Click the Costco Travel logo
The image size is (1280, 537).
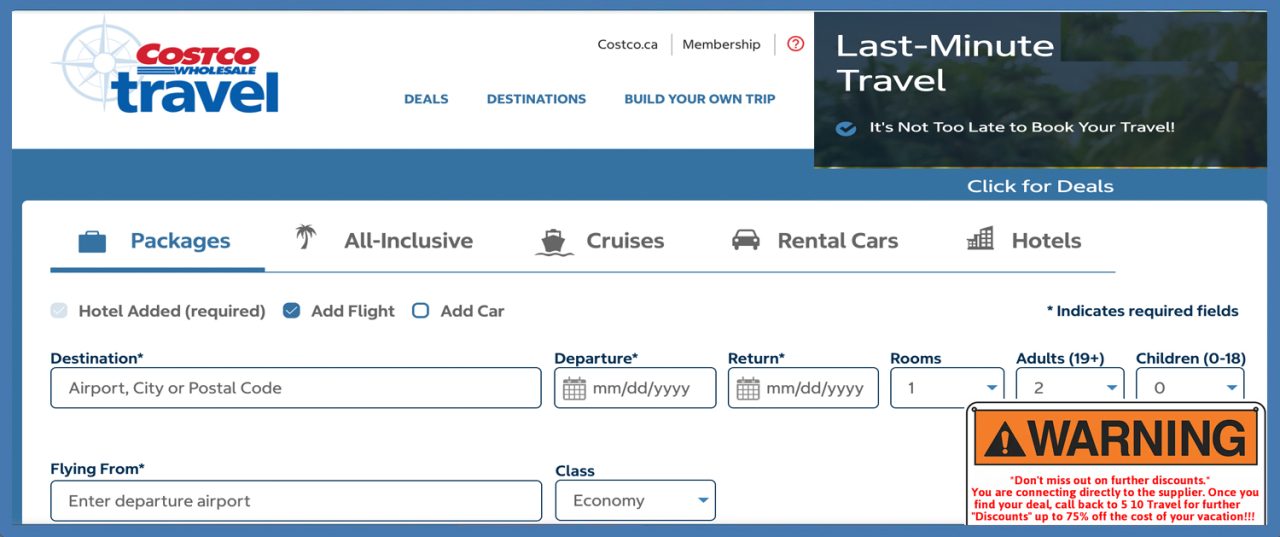coord(166,67)
